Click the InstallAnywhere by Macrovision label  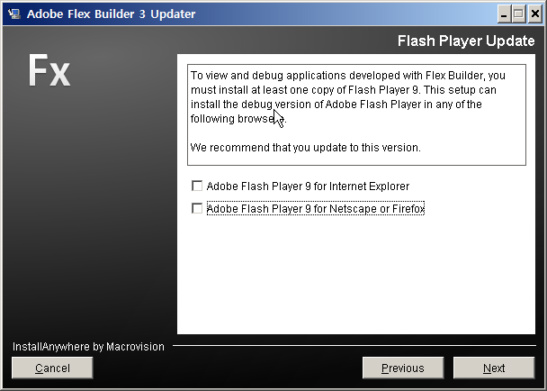88,347
